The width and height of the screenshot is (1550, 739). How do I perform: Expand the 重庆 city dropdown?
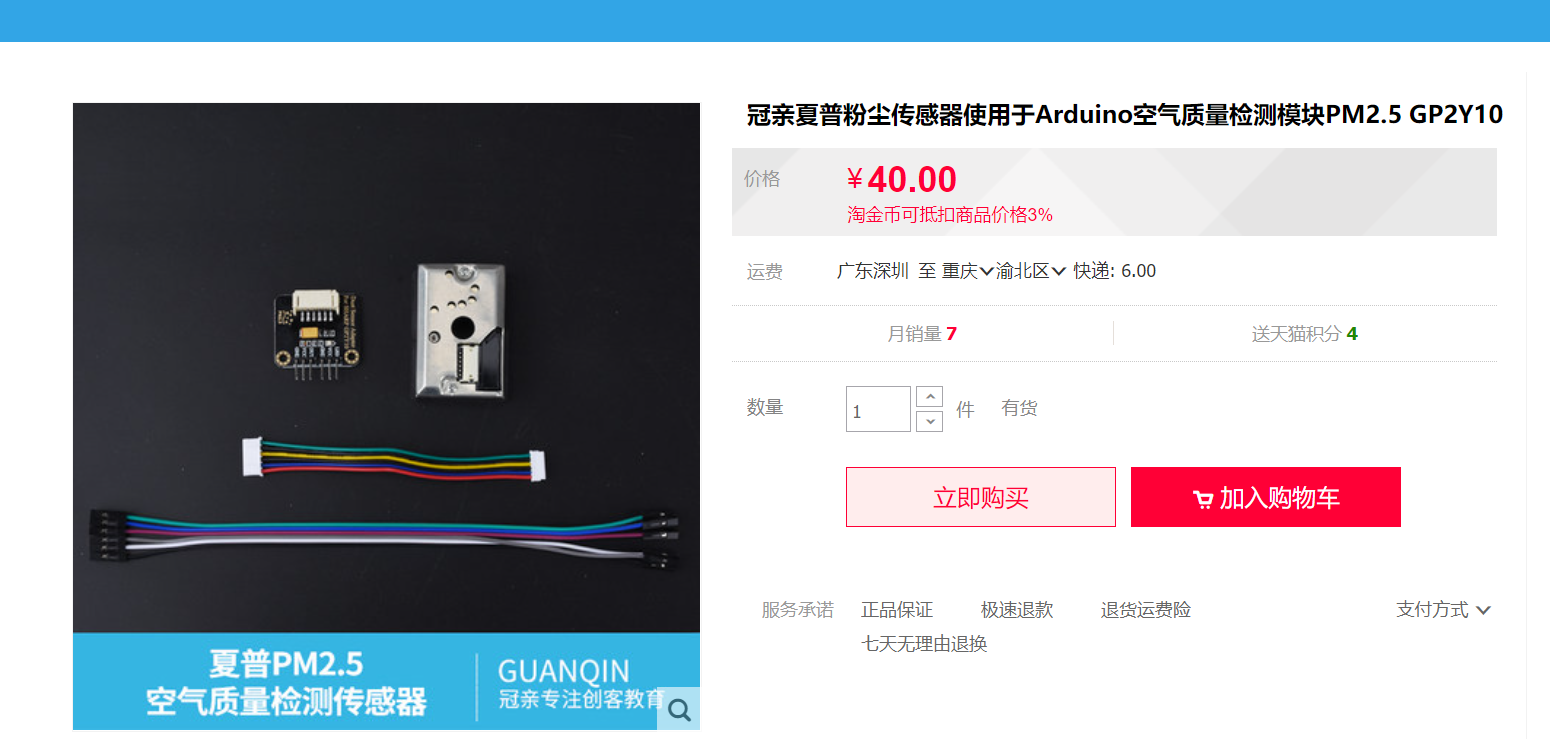point(968,271)
